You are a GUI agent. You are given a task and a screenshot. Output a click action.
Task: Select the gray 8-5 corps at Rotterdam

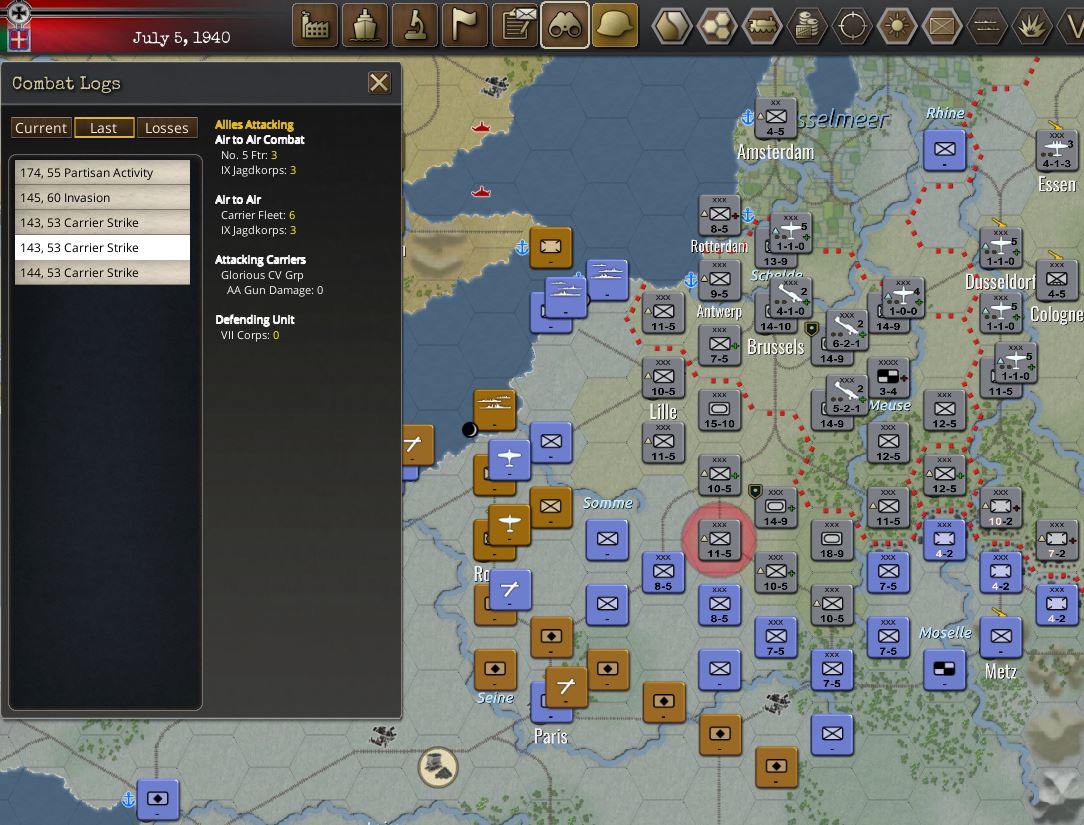point(719,215)
